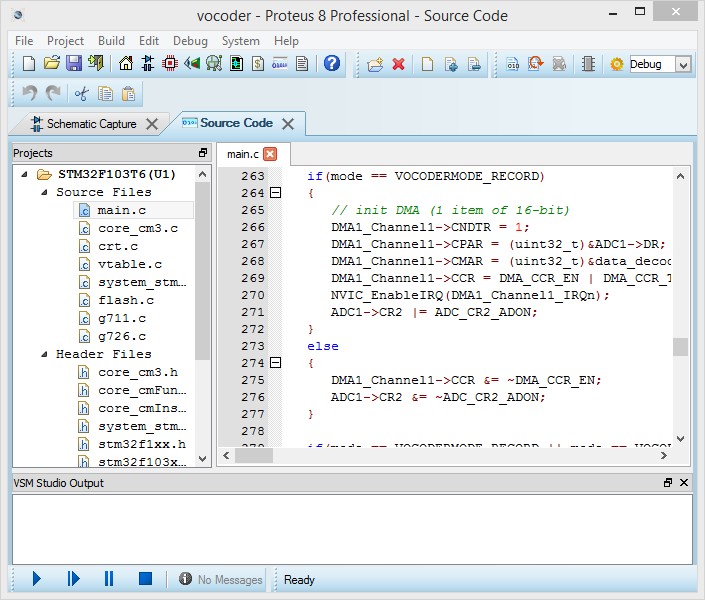Image resolution: width=705 pixels, height=600 pixels.
Task: Undo with the curved arrow icon
Action: (x=30, y=94)
